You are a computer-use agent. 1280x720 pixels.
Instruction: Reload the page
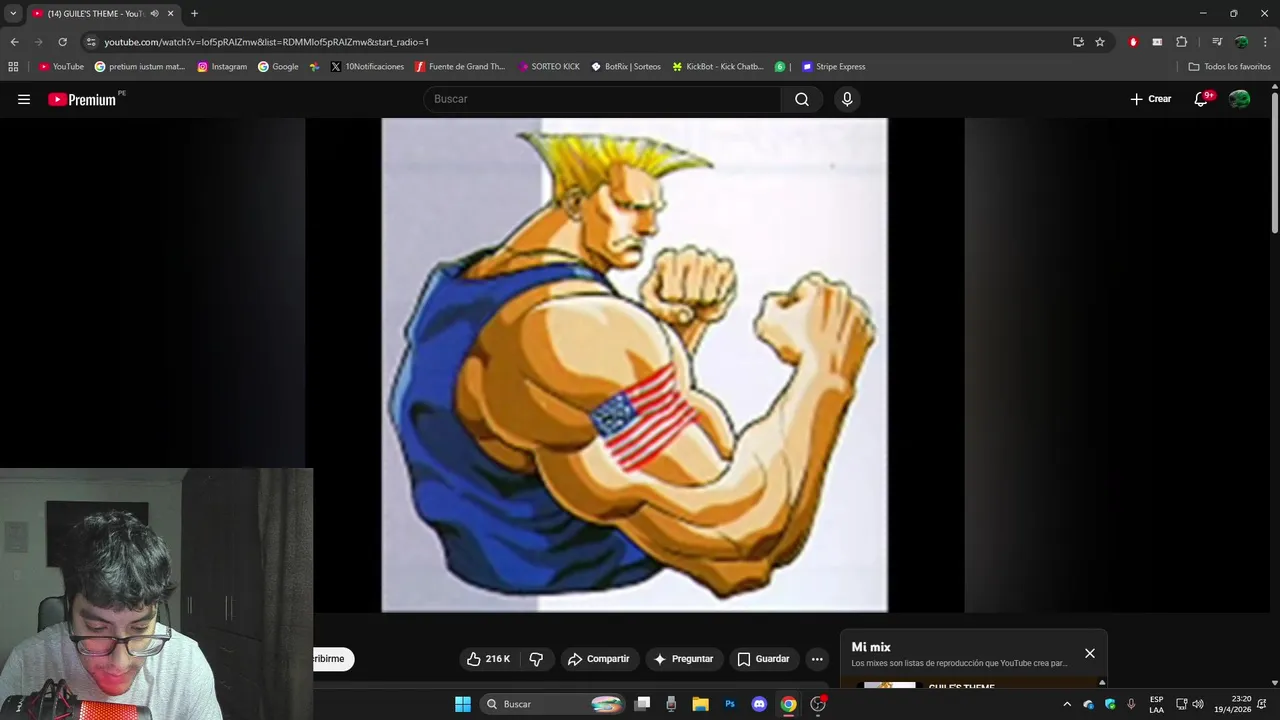(62, 42)
